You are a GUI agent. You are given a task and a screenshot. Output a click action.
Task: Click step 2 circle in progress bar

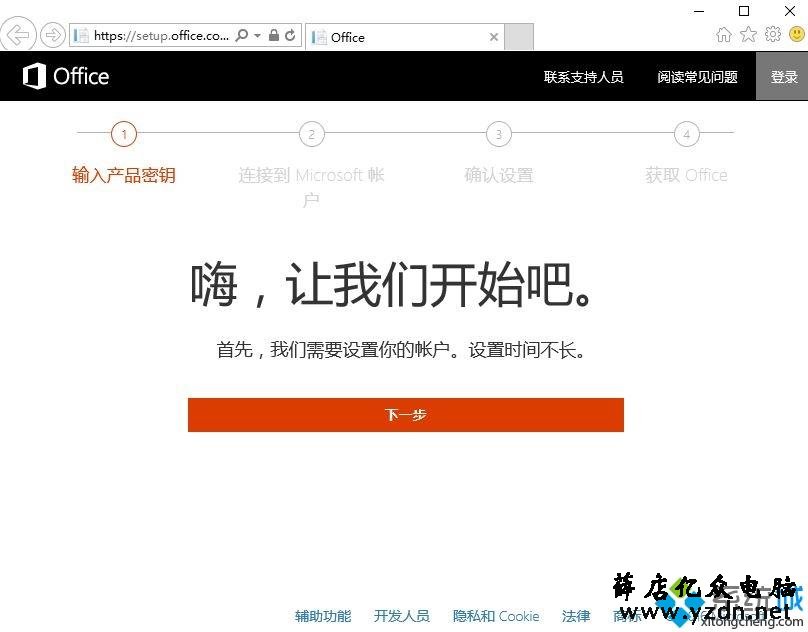point(312,134)
